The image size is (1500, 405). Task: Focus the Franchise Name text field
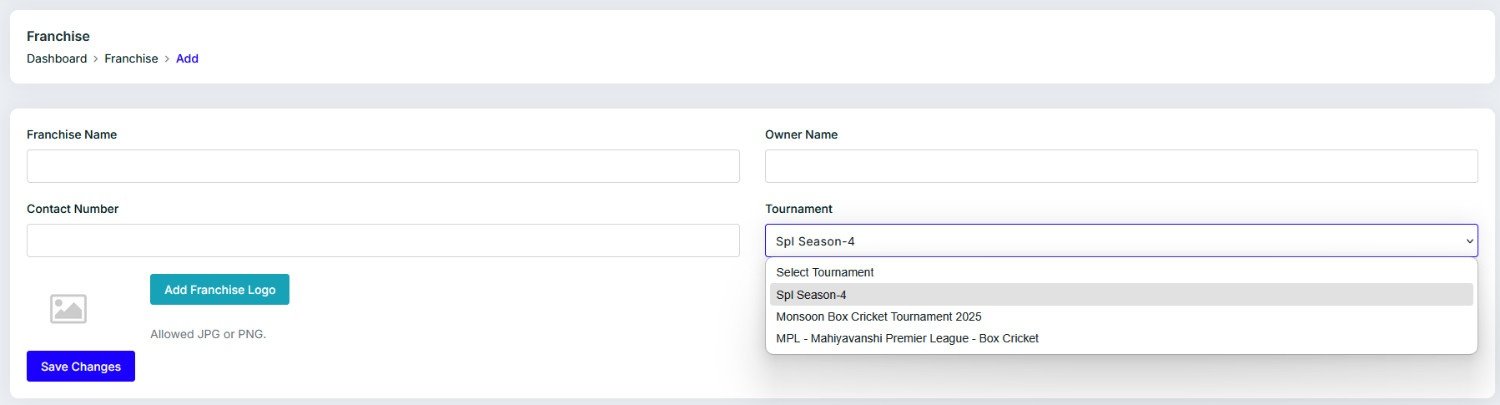coord(383,166)
